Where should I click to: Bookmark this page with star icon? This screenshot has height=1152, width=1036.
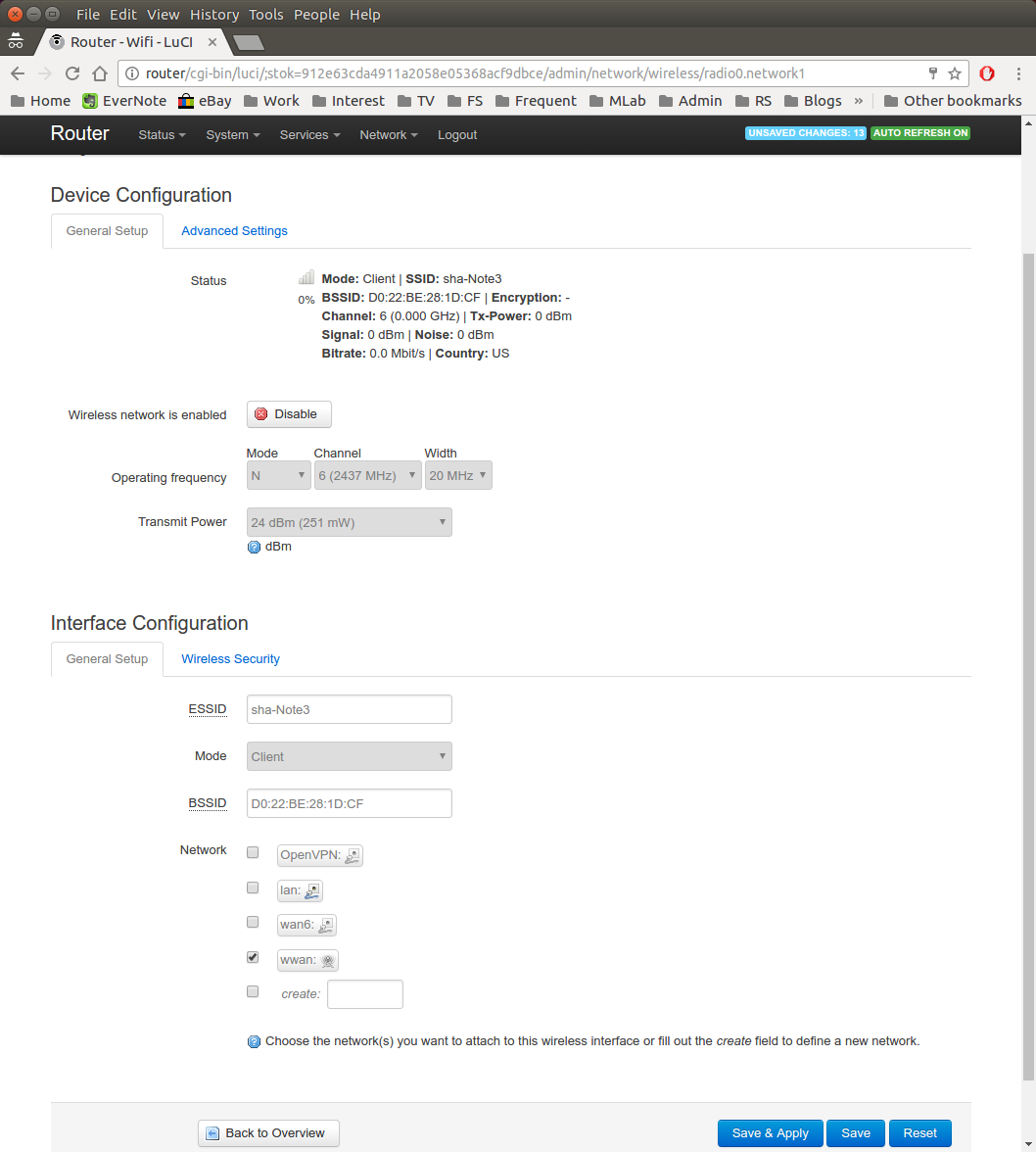point(955,73)
